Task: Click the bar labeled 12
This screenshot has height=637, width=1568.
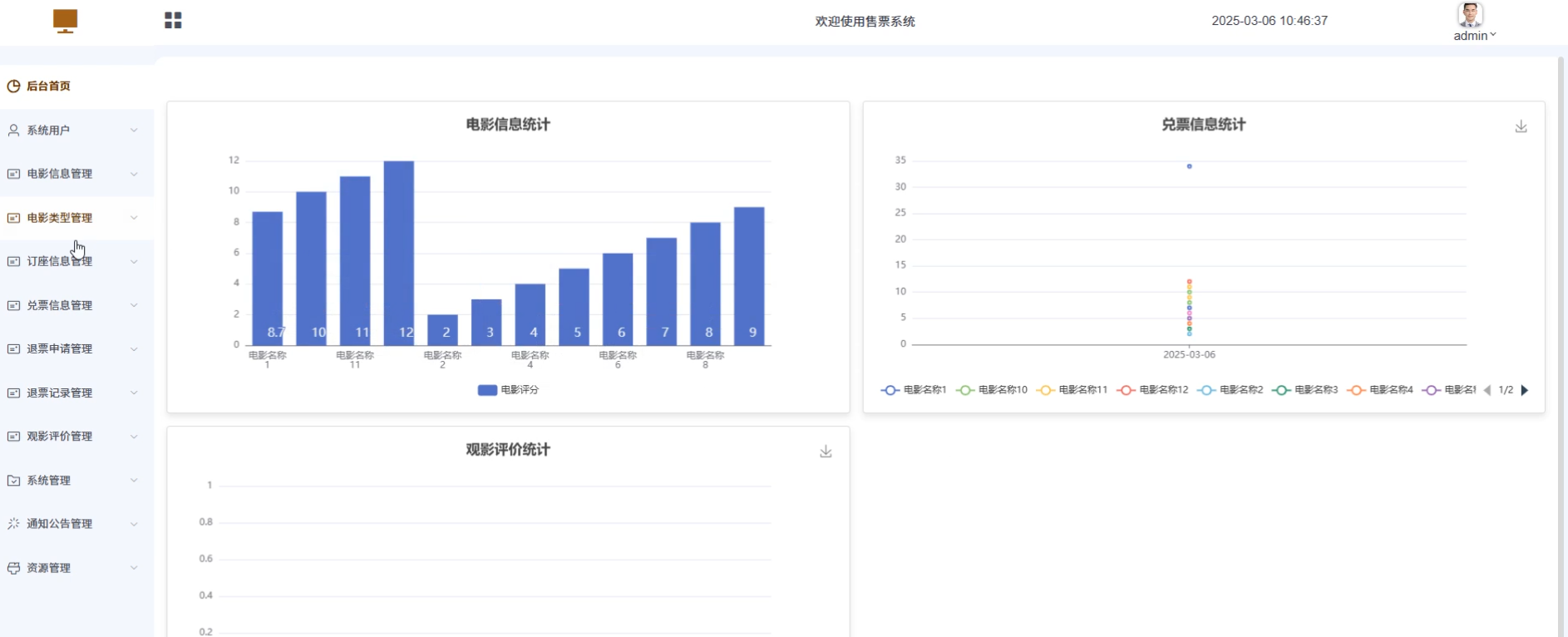Action: 399,253
